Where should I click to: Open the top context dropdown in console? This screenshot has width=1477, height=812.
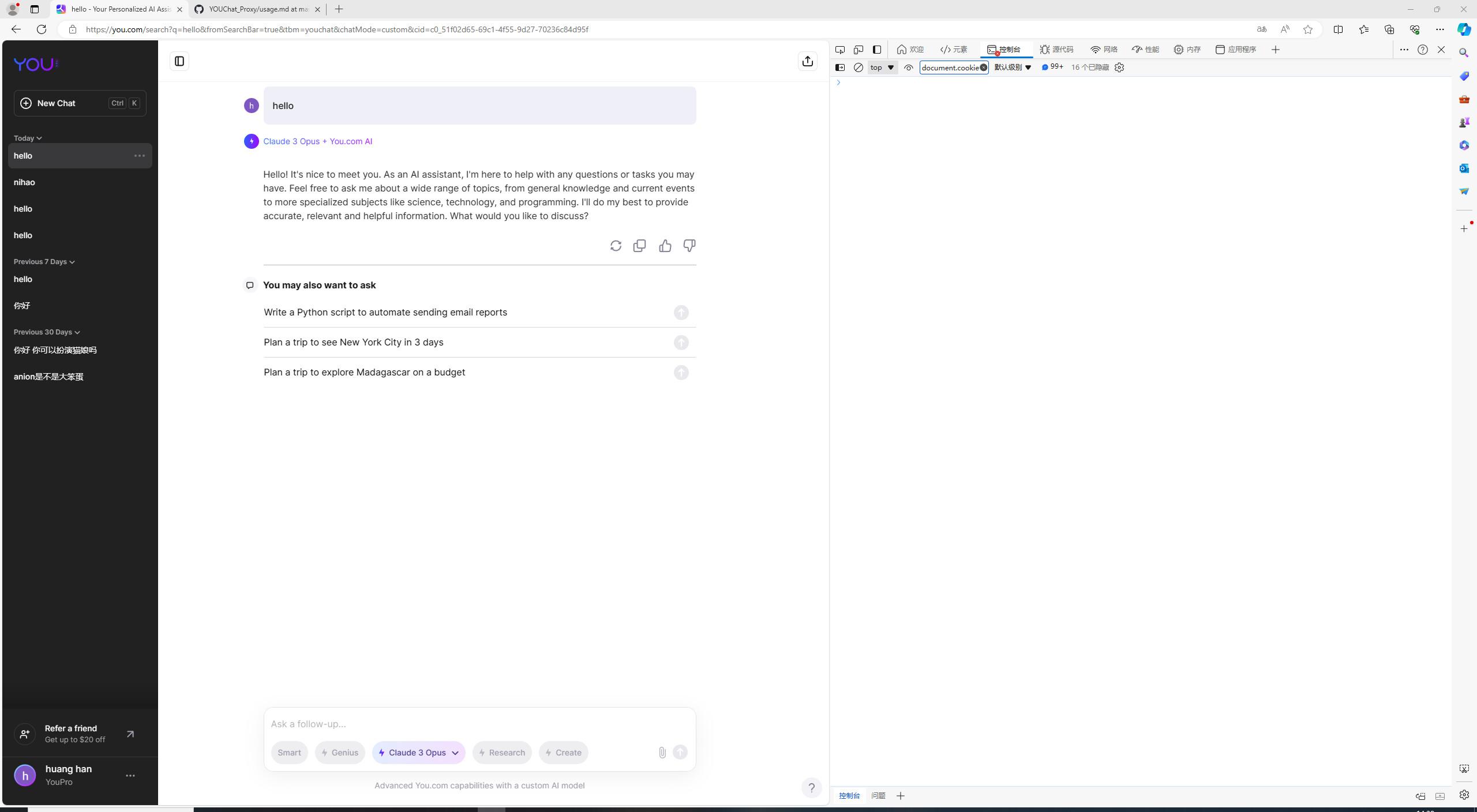(x=882, y=67)
